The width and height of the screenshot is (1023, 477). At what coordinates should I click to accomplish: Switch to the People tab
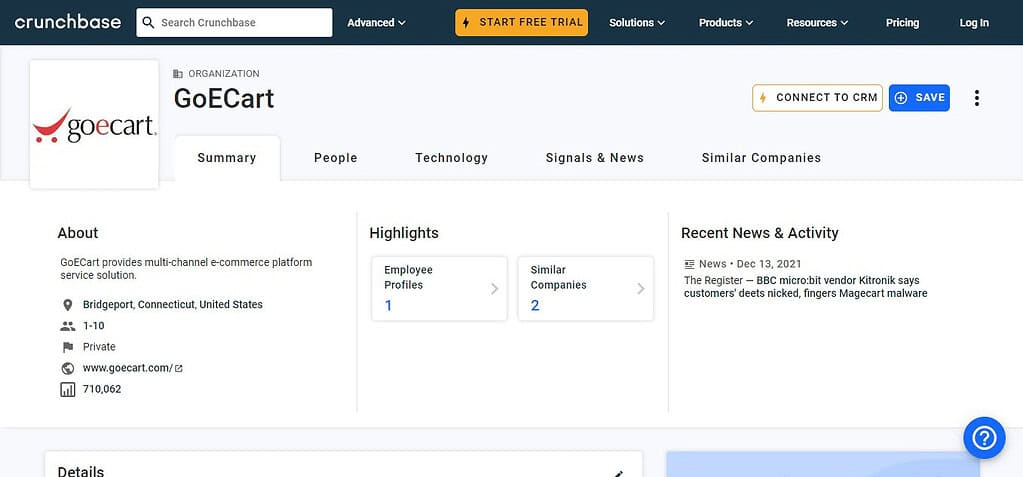click(x=335, y=158)
